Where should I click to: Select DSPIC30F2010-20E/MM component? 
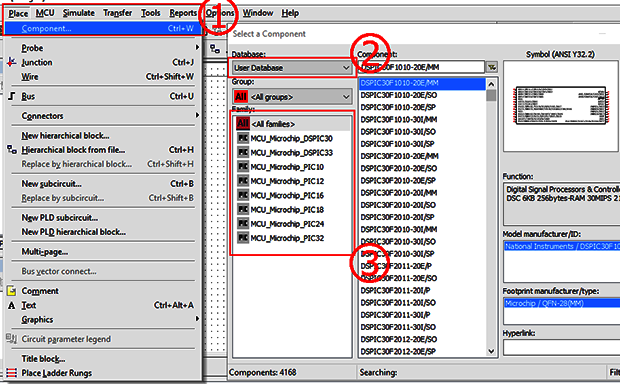click(422, 156)
